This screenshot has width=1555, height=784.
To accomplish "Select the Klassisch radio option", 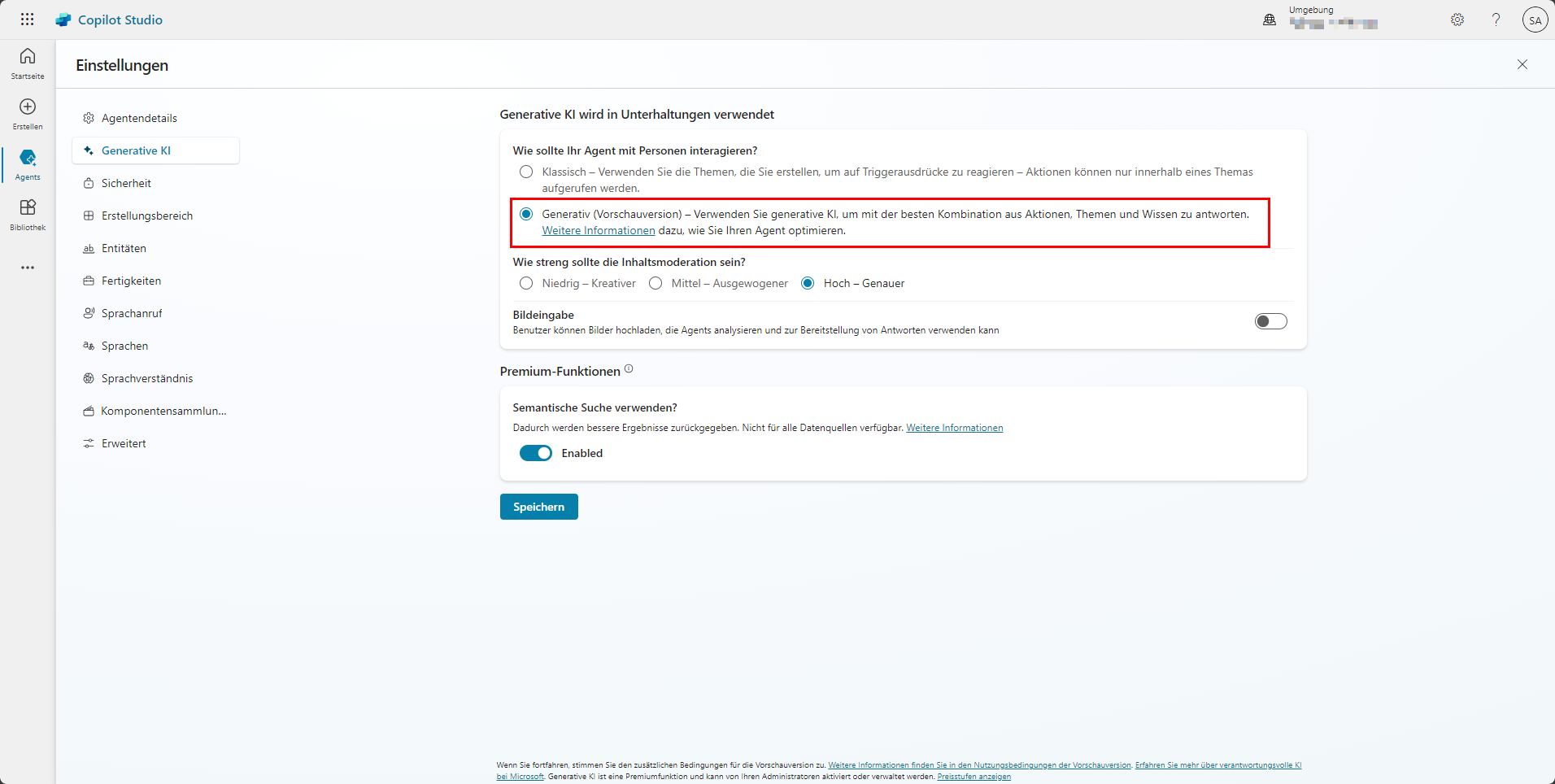I will 526,172.
